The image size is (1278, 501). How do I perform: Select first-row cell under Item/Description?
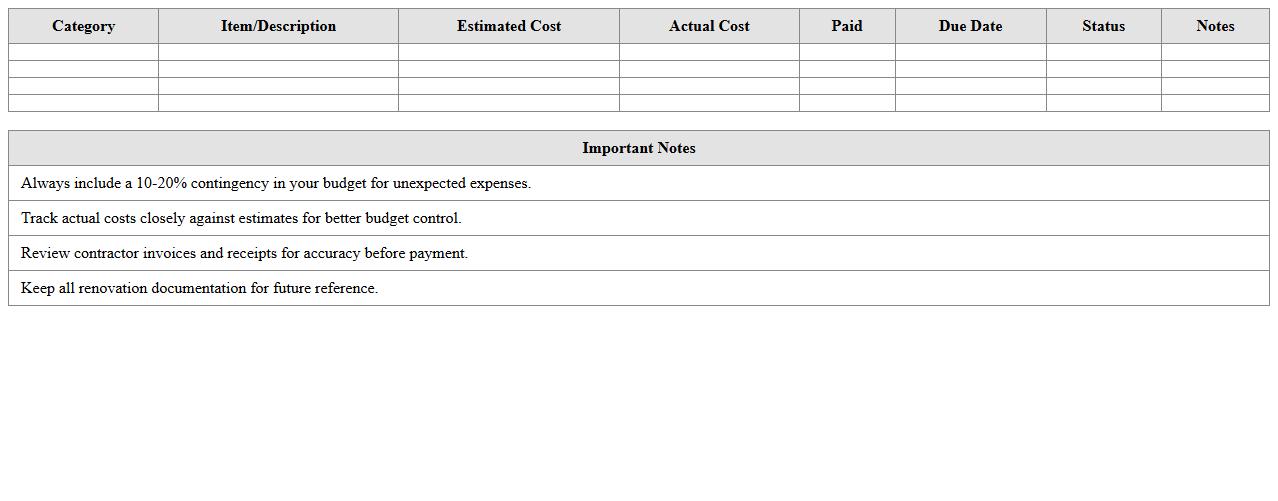[278, 52]
